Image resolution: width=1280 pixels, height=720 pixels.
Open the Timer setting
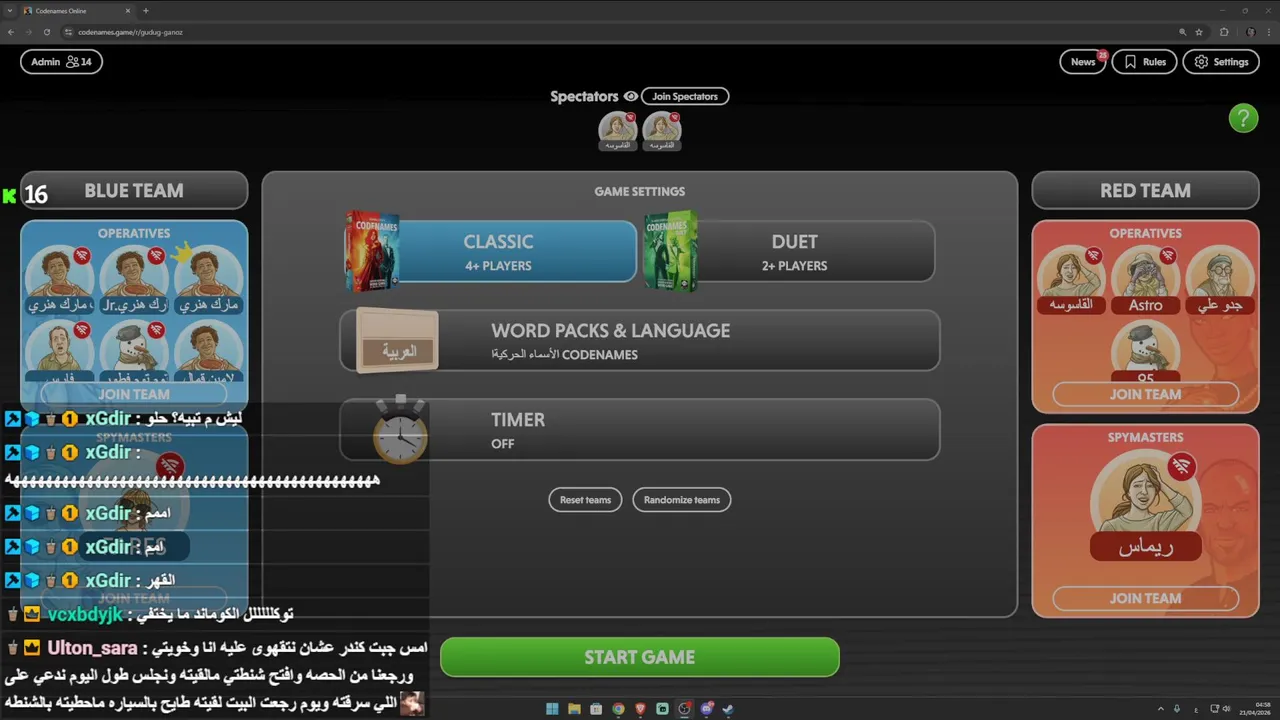640,430
